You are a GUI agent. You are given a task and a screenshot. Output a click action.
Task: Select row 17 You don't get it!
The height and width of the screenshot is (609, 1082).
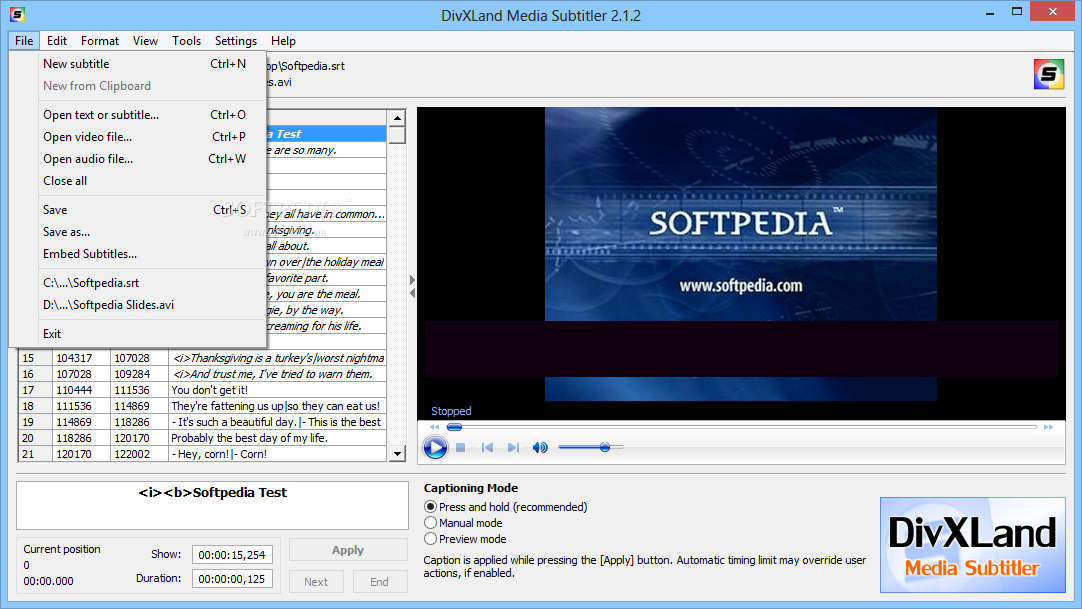(201, 390)
